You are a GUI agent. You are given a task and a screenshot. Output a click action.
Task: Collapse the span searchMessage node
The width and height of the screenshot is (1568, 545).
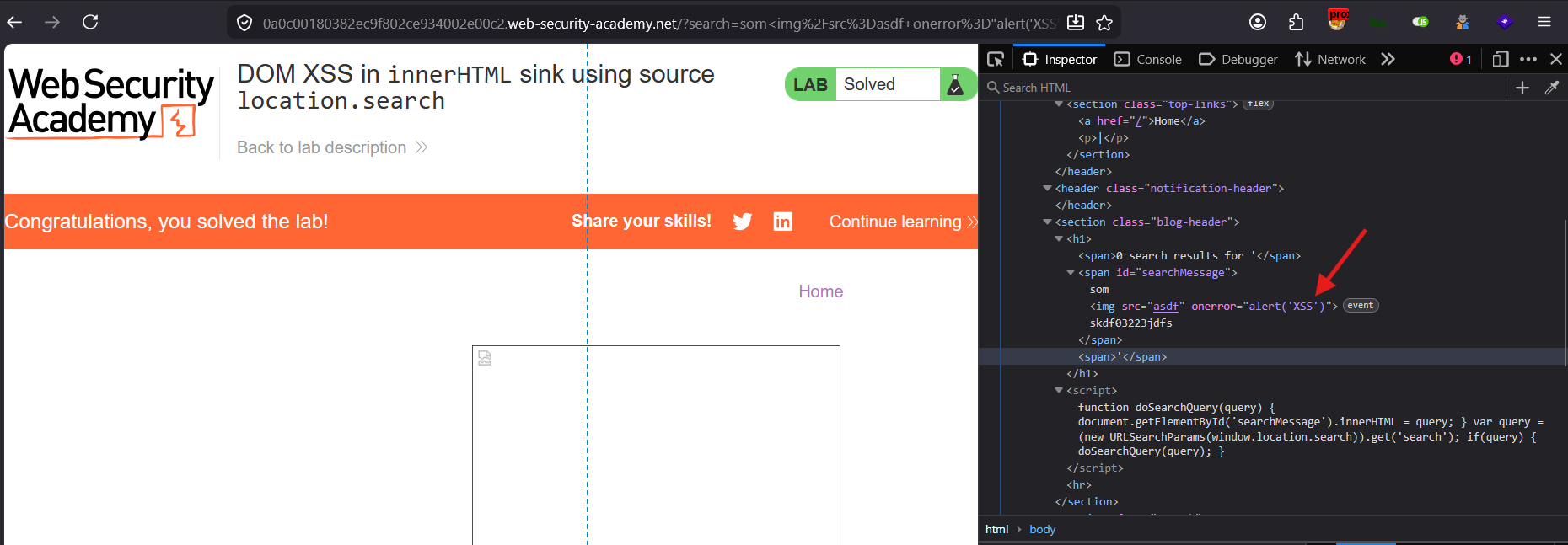point(1071,273)
